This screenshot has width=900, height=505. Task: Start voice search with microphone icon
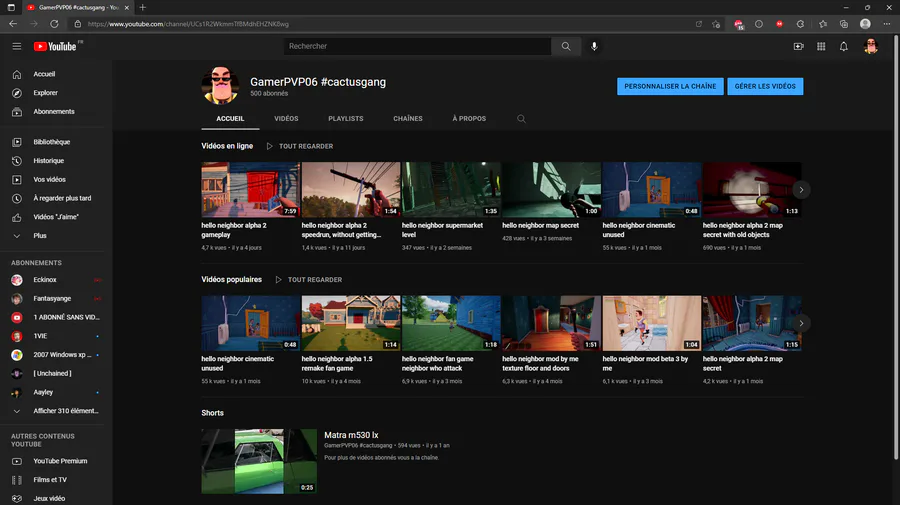[594, 46]
